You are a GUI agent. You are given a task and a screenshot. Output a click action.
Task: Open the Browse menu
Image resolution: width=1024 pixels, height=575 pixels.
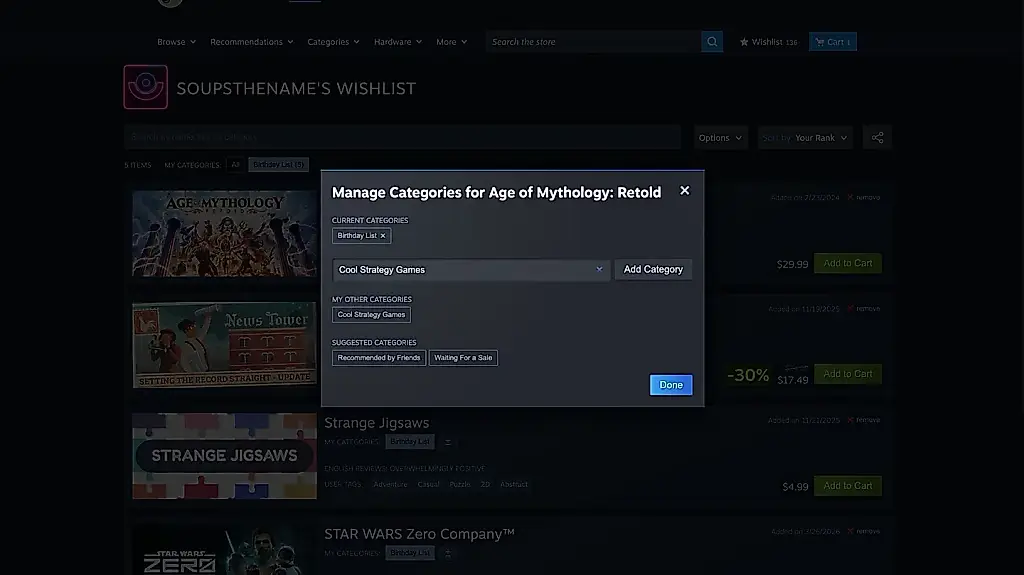pos(176,42)
